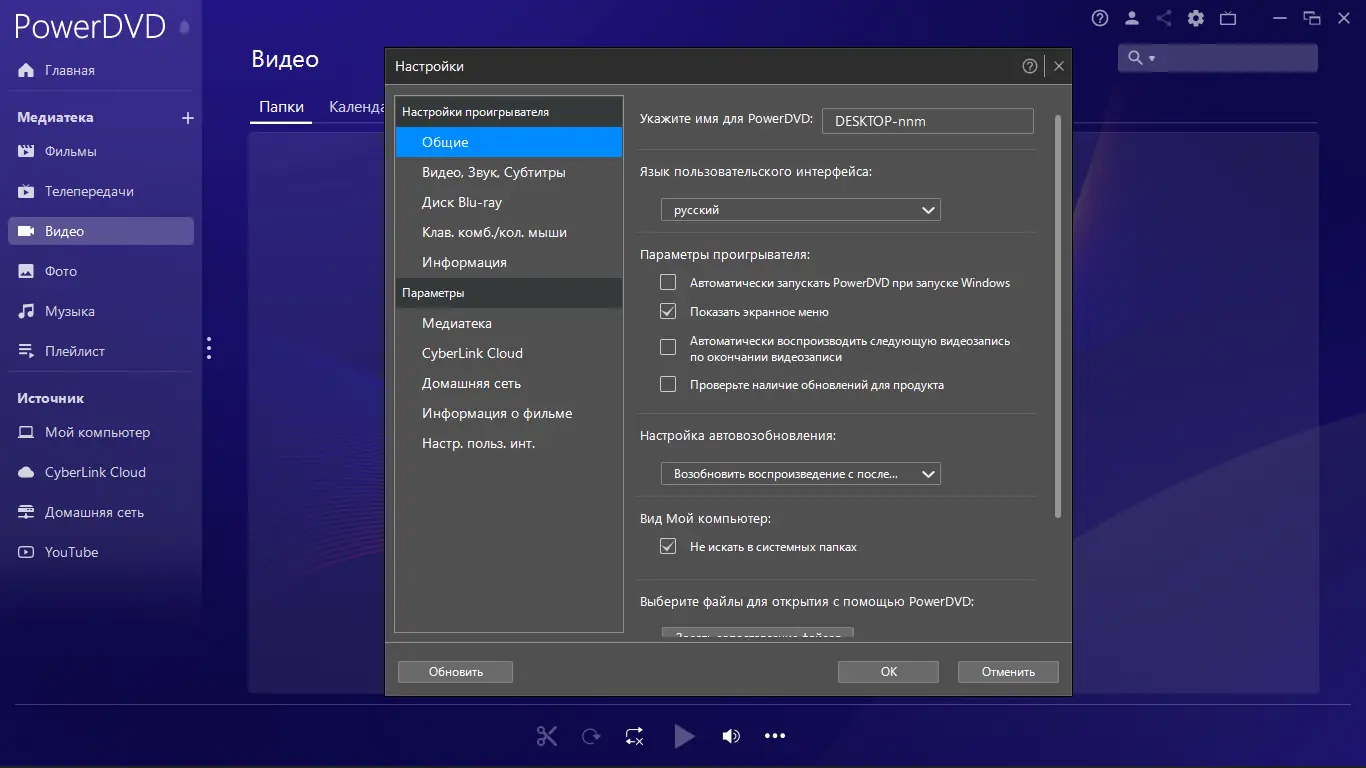Click the Обновить button
The height and width of the screenshot is (768, 1366).
click(x=455, y=672)
